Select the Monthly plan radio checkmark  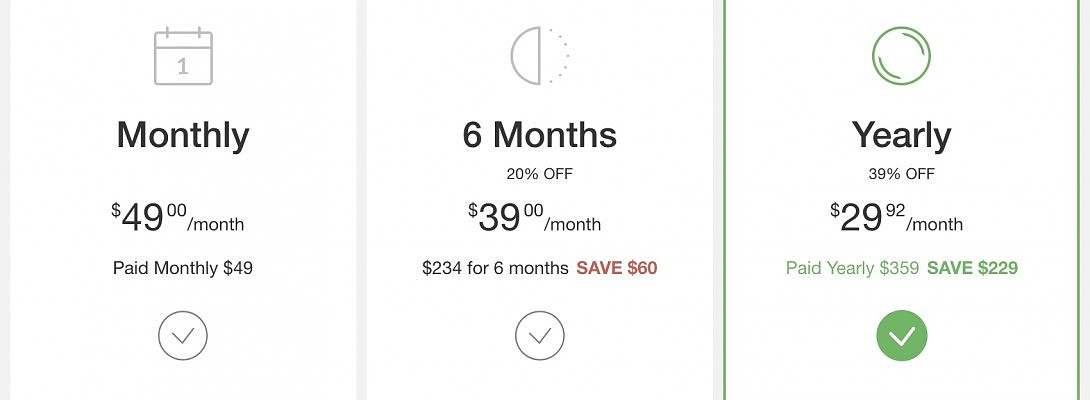click(183, 336)
